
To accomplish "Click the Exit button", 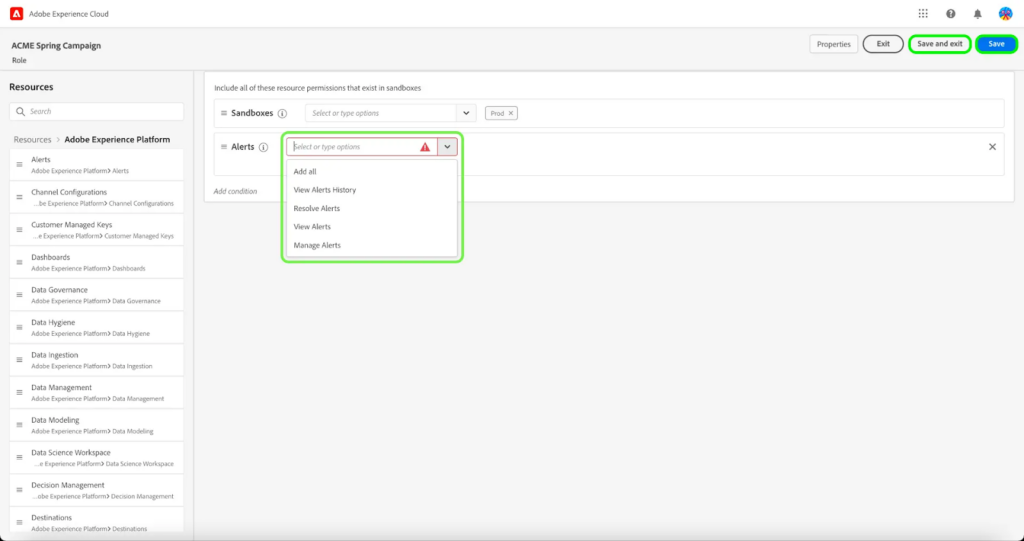I will click(x=883, y=44).
